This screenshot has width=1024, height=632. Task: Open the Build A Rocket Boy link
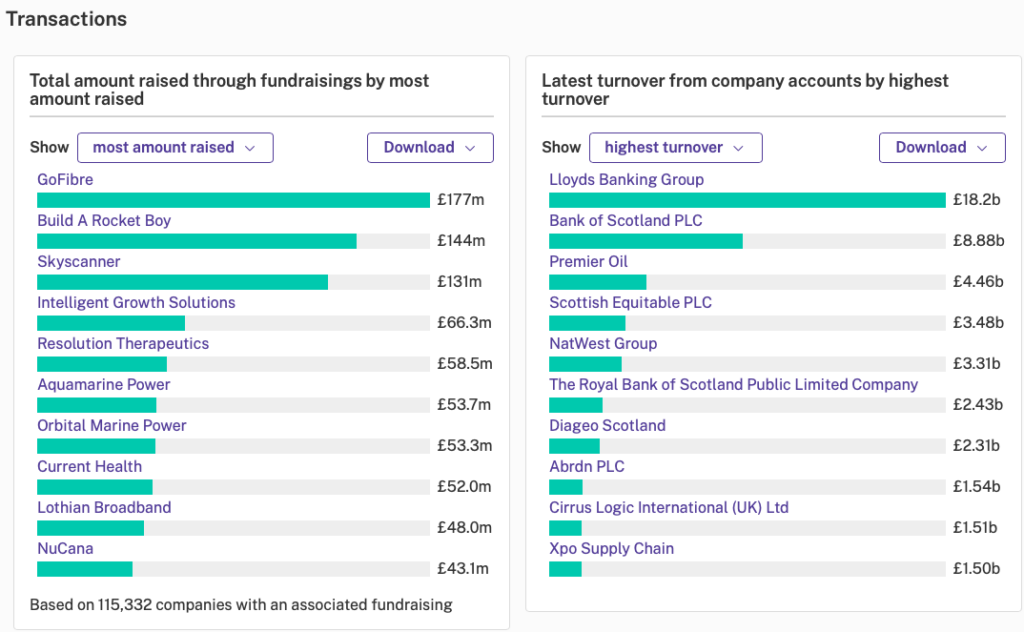point(104,221)
